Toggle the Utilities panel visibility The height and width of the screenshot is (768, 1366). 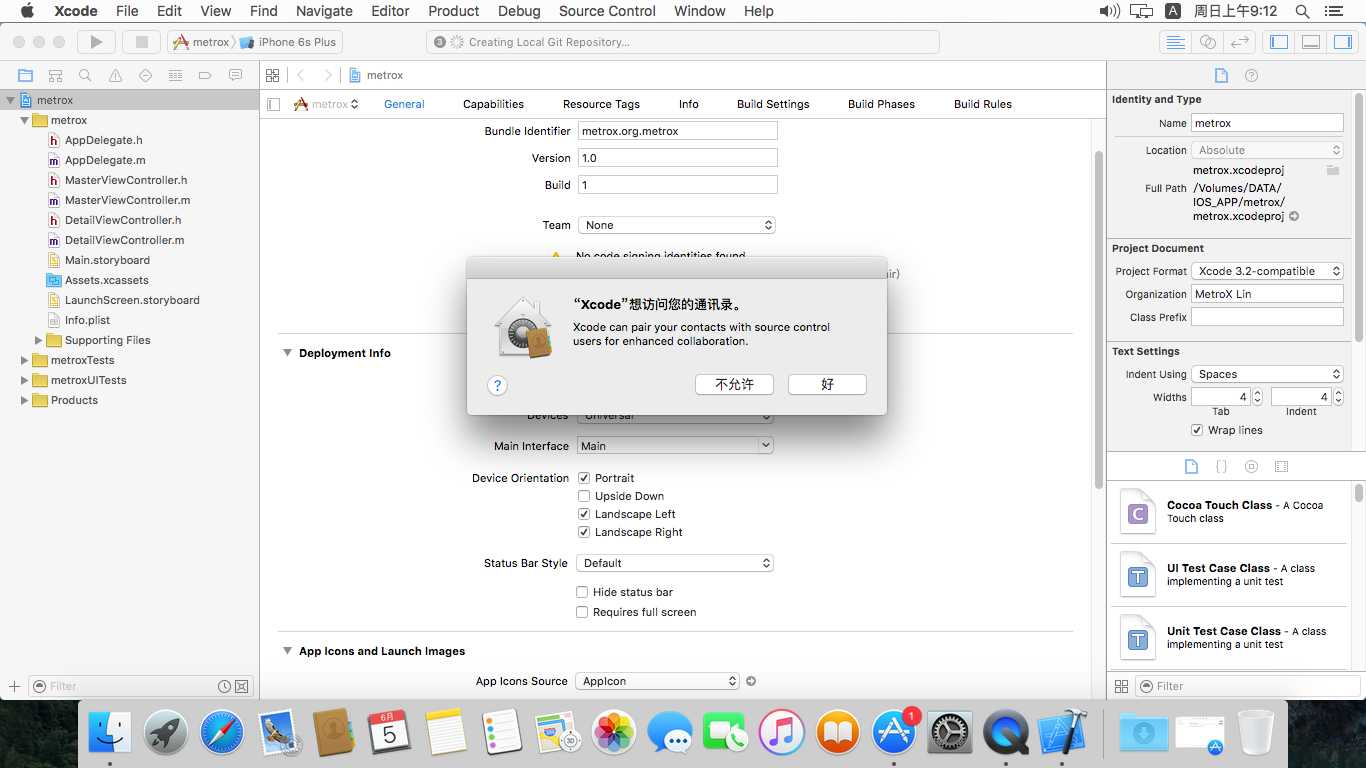pyautogui.click(x=1343, y=42)
